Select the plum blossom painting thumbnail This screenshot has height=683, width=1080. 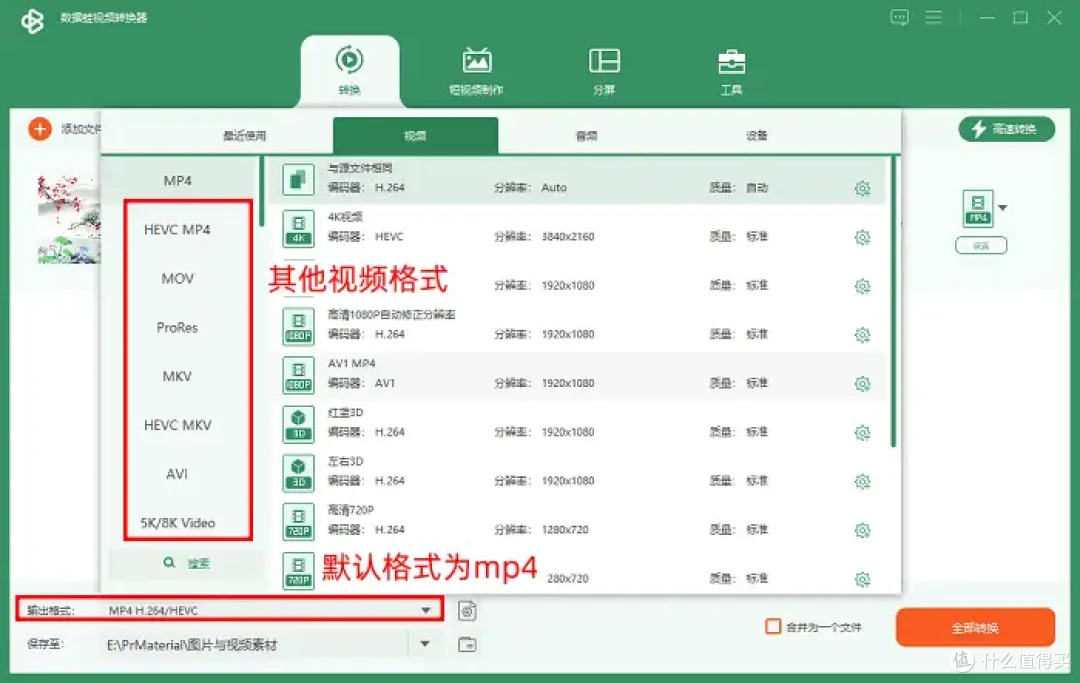click(69, 219)
